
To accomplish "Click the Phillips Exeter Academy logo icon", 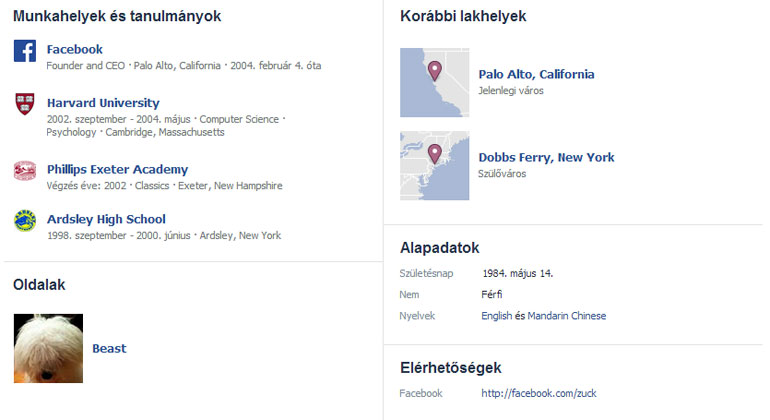I will (25, 170).
